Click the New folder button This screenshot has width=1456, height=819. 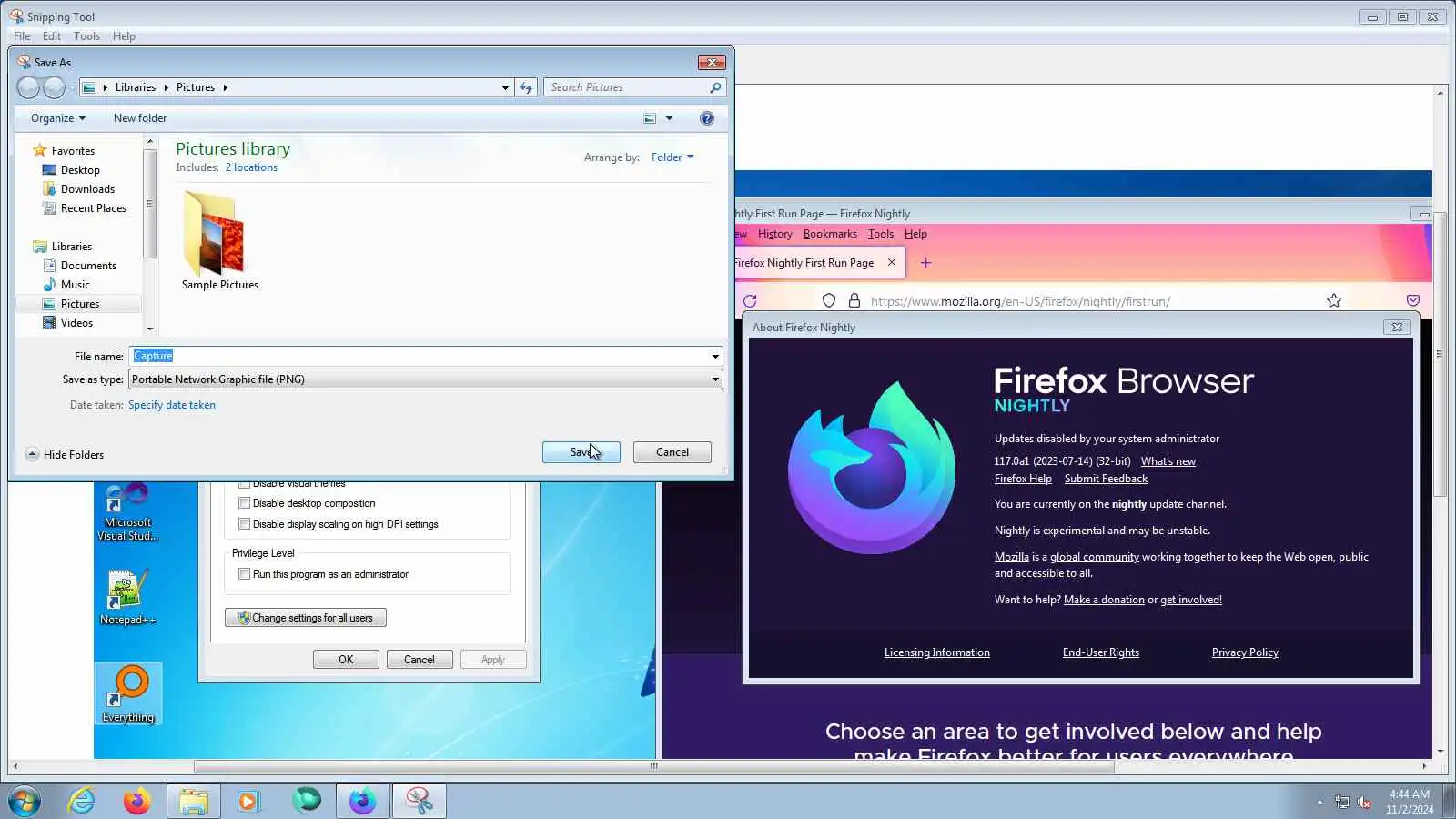[x=140, y=118]
